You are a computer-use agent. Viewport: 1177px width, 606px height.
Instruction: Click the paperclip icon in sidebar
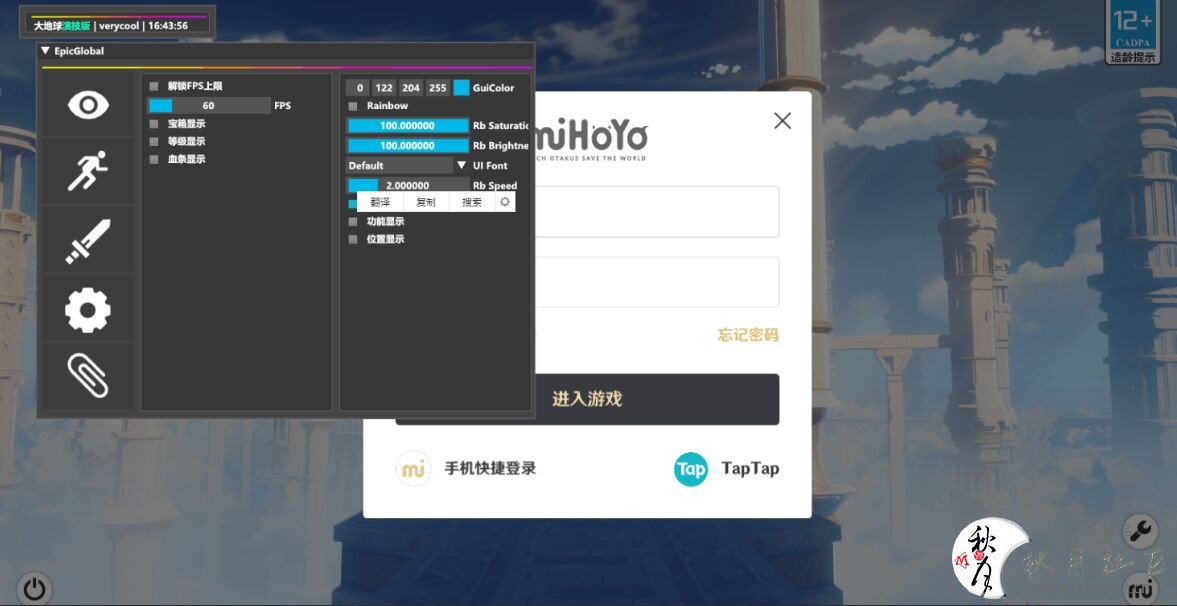(x=88, y=376)
